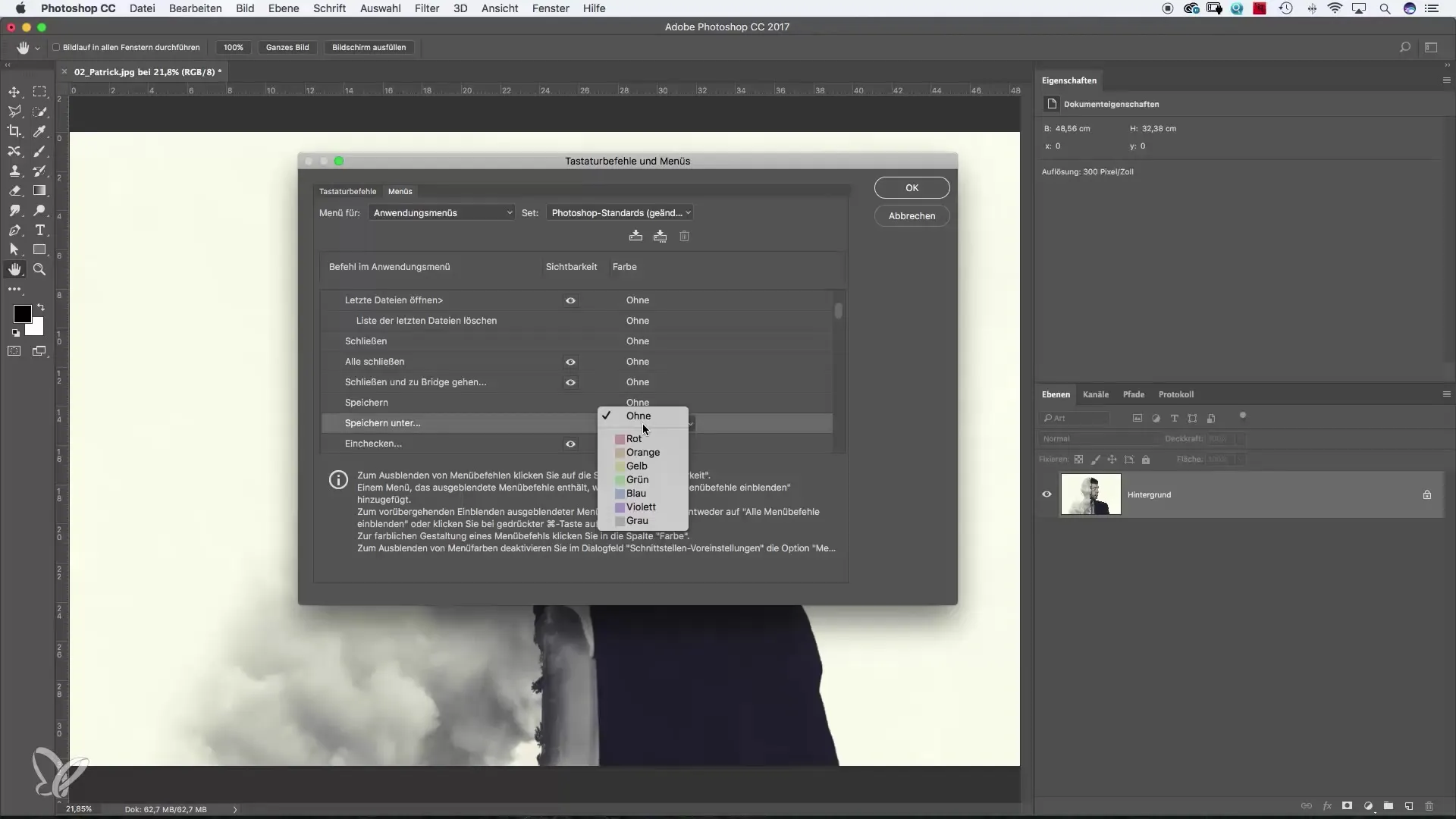Select the Type tool
1456x819 pixels.
click(39, 230)
